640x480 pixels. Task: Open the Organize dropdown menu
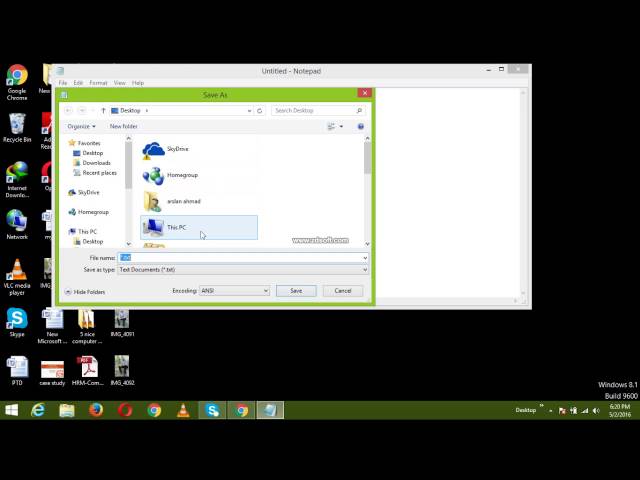(x=81, y=127)
